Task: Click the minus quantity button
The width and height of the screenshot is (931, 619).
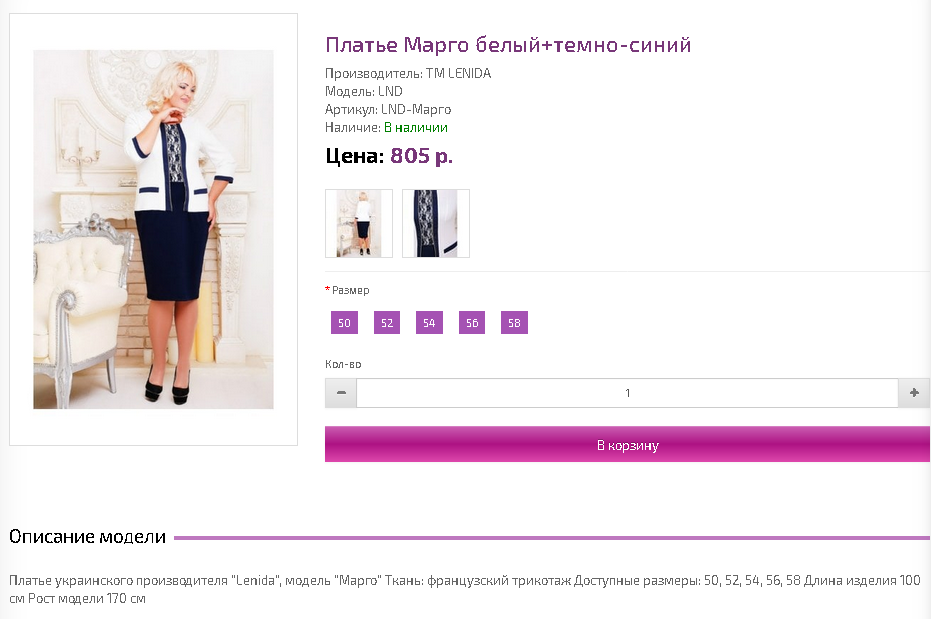Action: point(341,393)
